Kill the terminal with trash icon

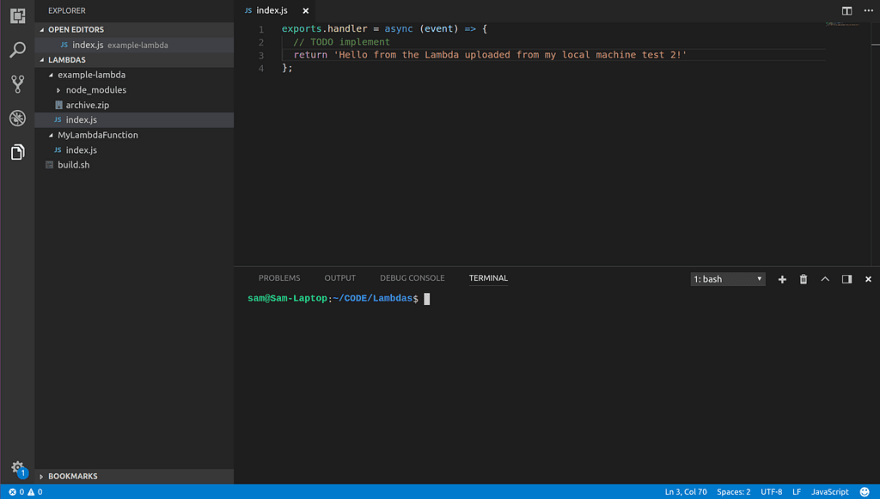click(x=803, y=279)
